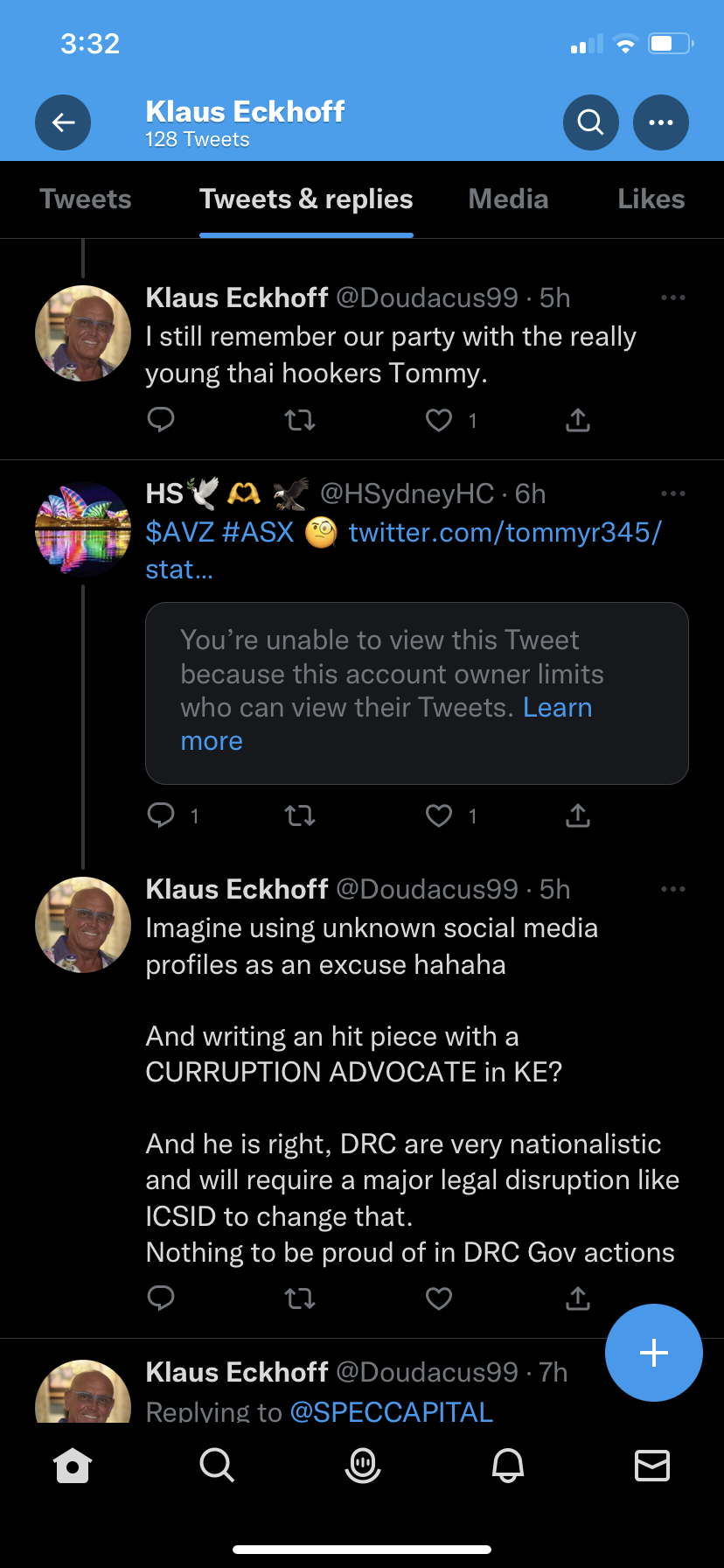The height and width of the screenshot is (1568, 724).
Task: Like the 'Imagine using unknown' tweet
Action: coord(439,1298)
